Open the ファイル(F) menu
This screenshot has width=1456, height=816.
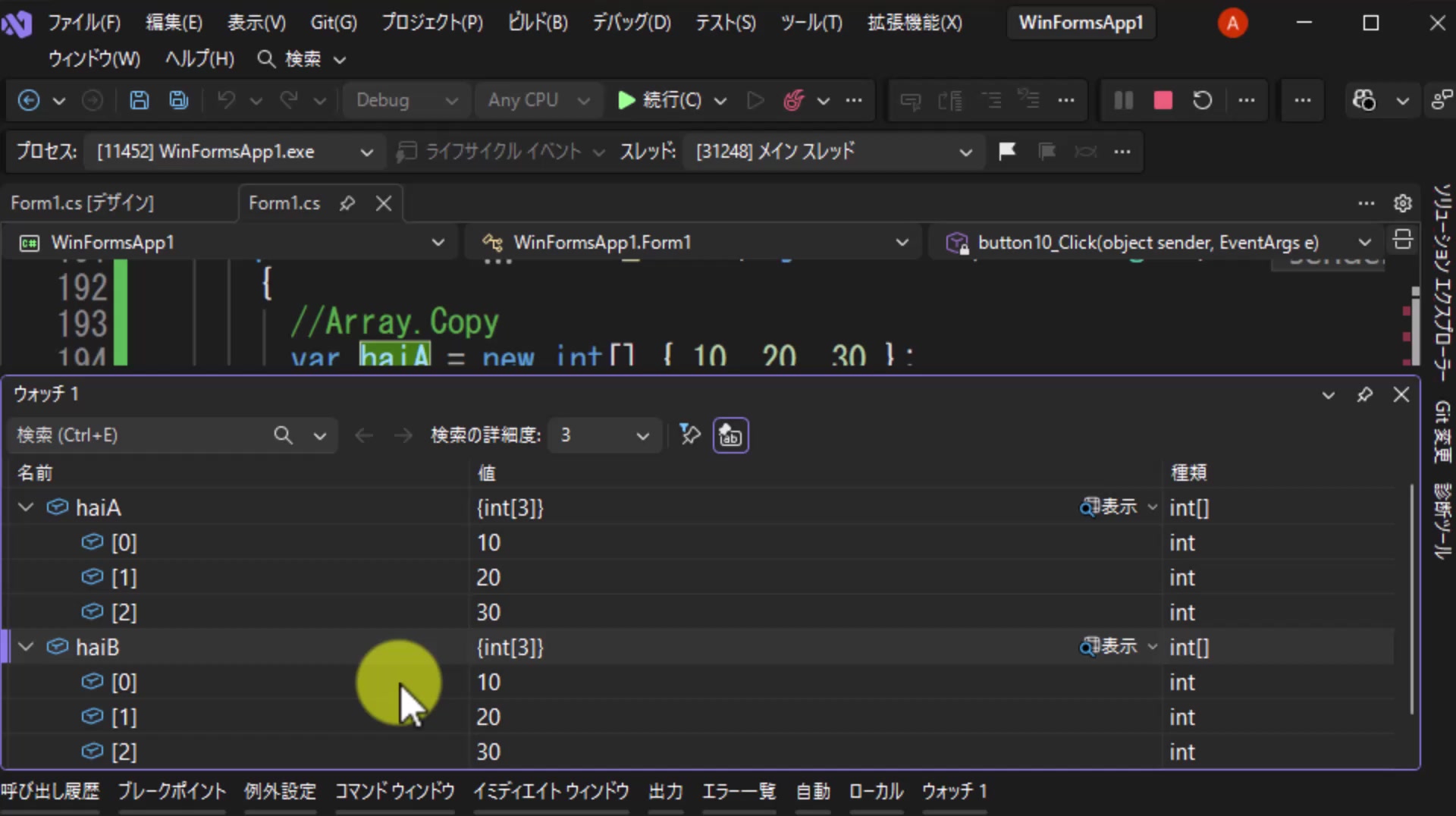tap(84, 22)
